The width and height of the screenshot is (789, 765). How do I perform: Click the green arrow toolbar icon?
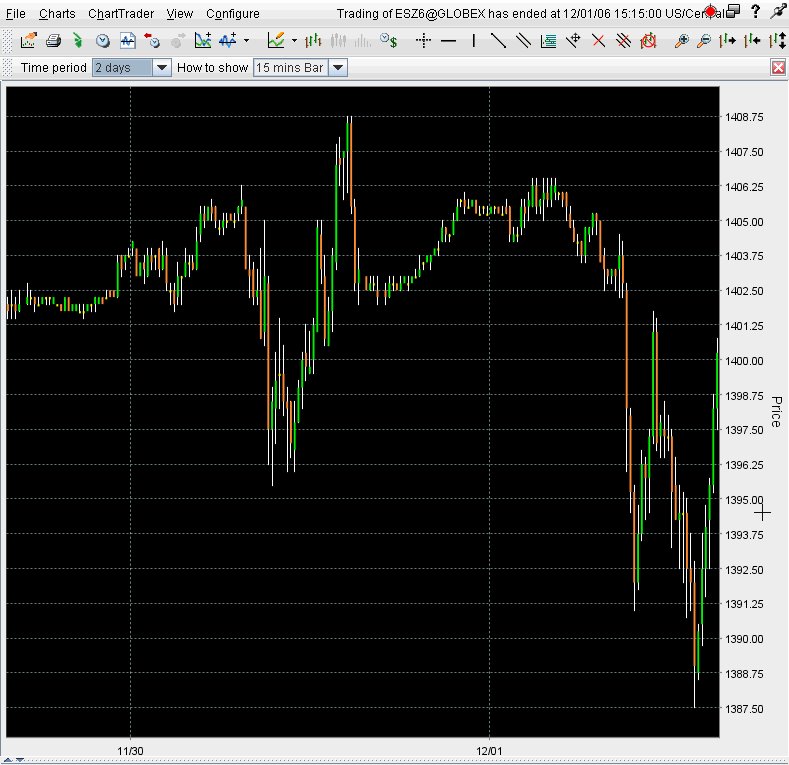[x=77, y=40]
